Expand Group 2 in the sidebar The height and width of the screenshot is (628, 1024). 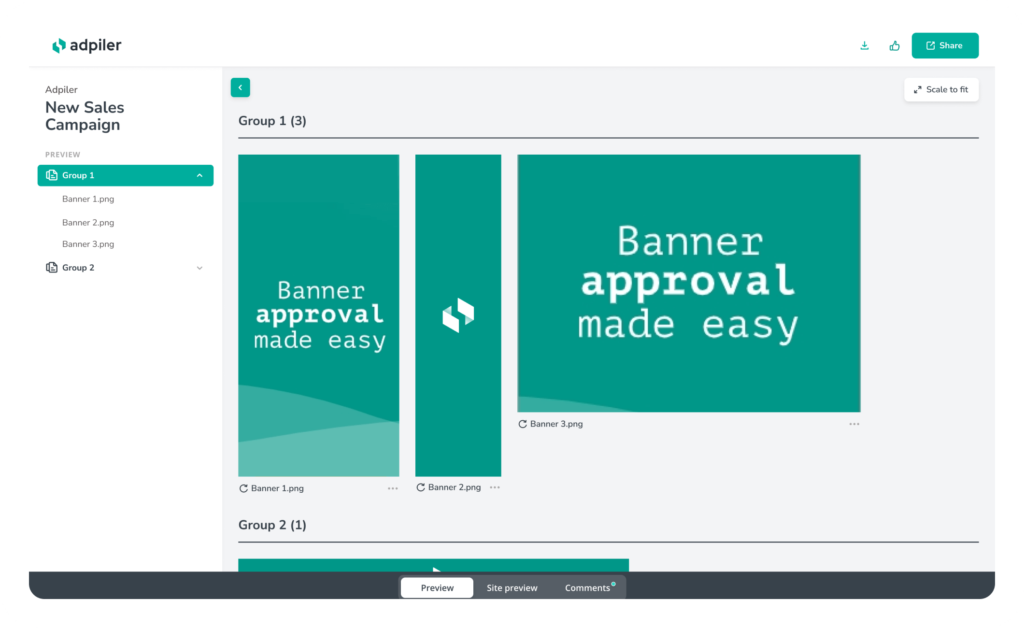[x=199, y=268]
